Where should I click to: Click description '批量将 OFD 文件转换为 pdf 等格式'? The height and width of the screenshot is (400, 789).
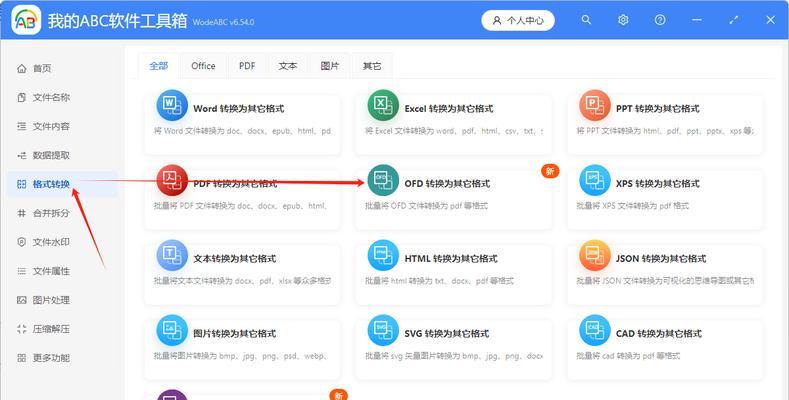(x=426, y=206)
